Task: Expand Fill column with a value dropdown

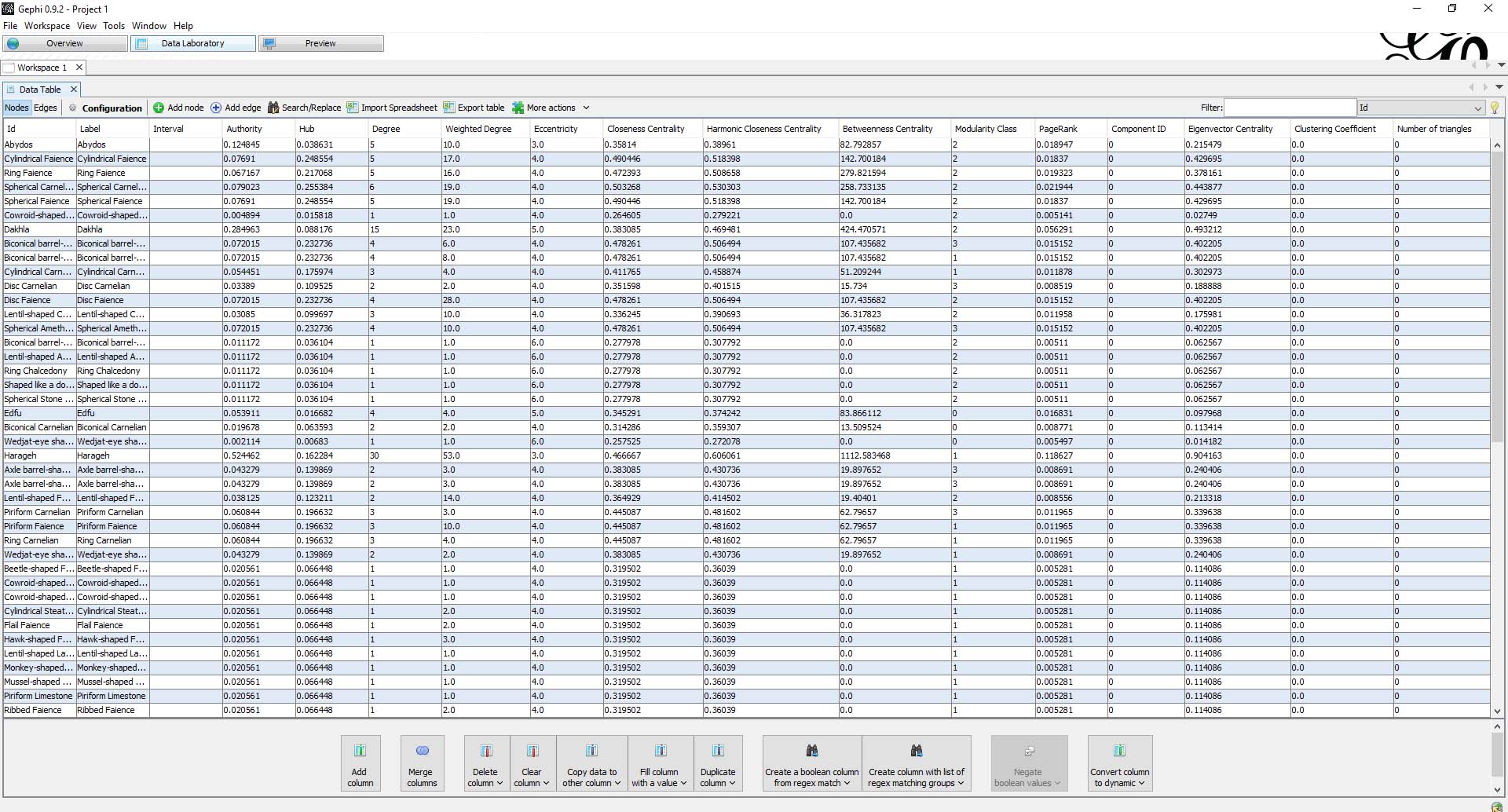Action: [x=683, y=783]
